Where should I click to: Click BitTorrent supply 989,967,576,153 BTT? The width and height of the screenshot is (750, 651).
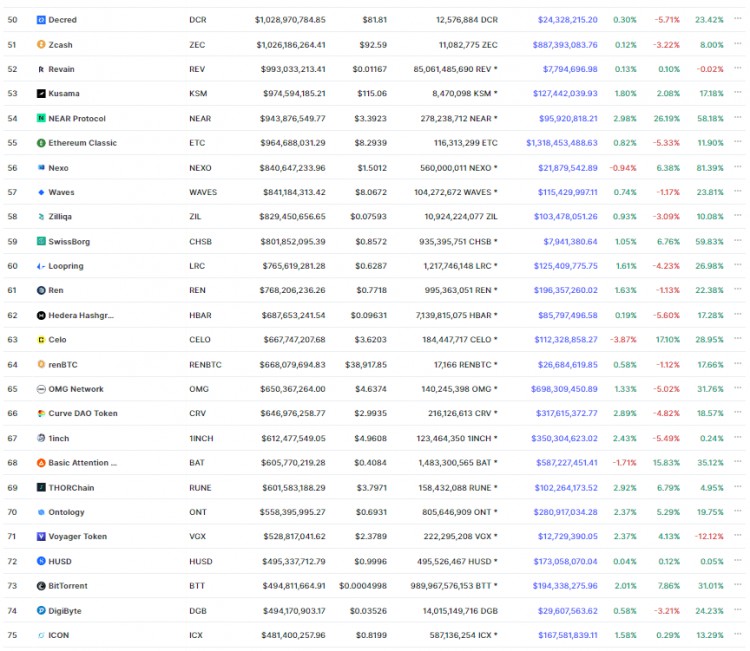tap(454, 585)
